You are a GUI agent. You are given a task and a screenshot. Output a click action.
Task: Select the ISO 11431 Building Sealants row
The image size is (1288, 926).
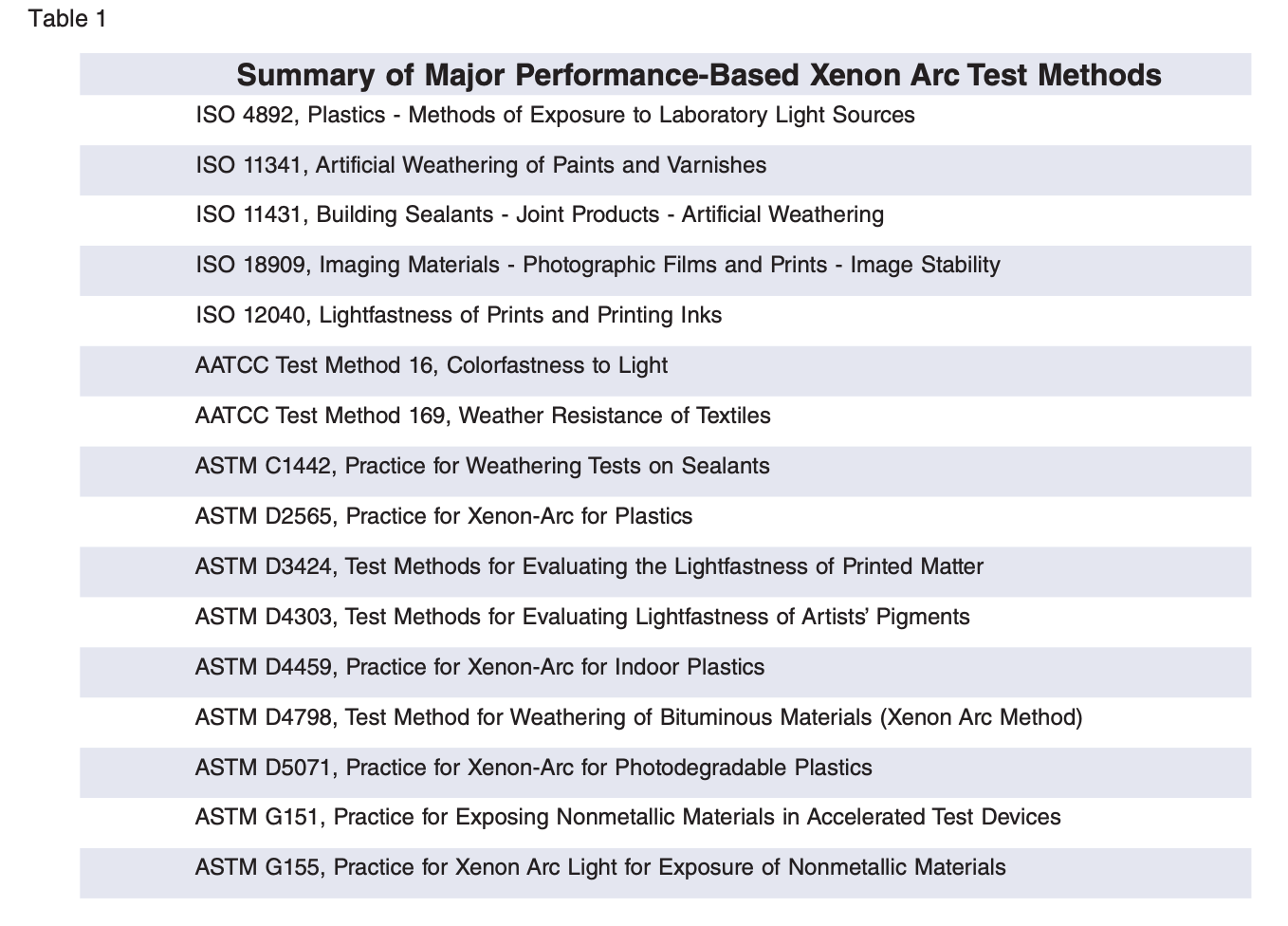pyautogui.click(x=540, y=215)
